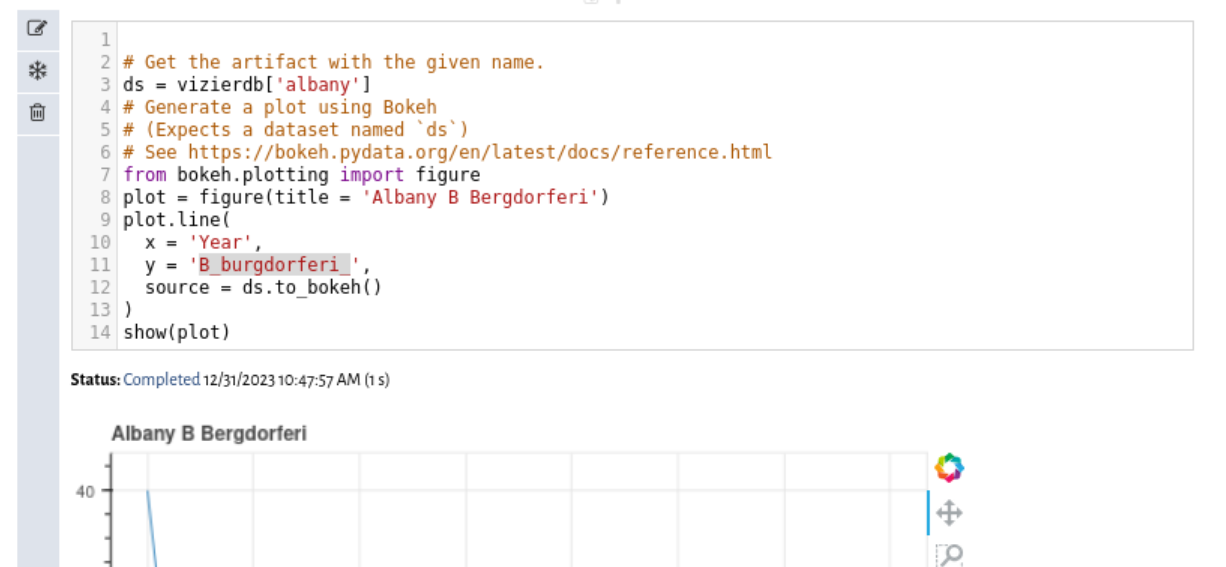Image resolution: width=1226 pixels, height=567 pixels.
Task: Click the blue plotted line in the chart
Action: (151, 527)
